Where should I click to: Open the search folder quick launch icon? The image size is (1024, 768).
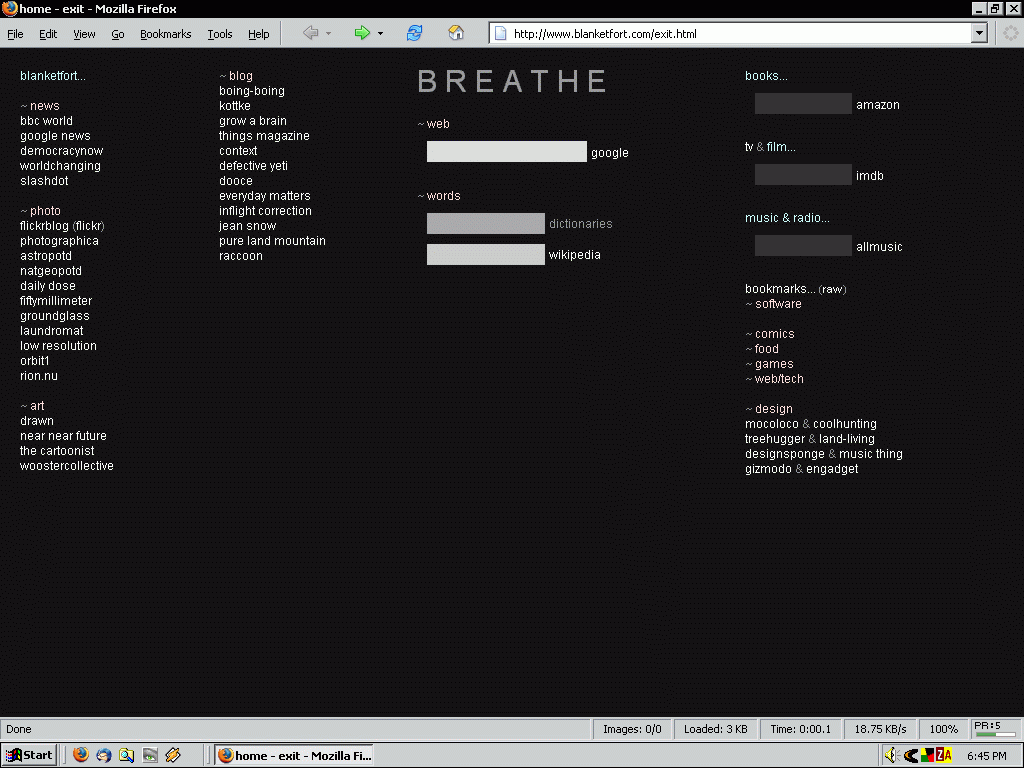(127, 755)
